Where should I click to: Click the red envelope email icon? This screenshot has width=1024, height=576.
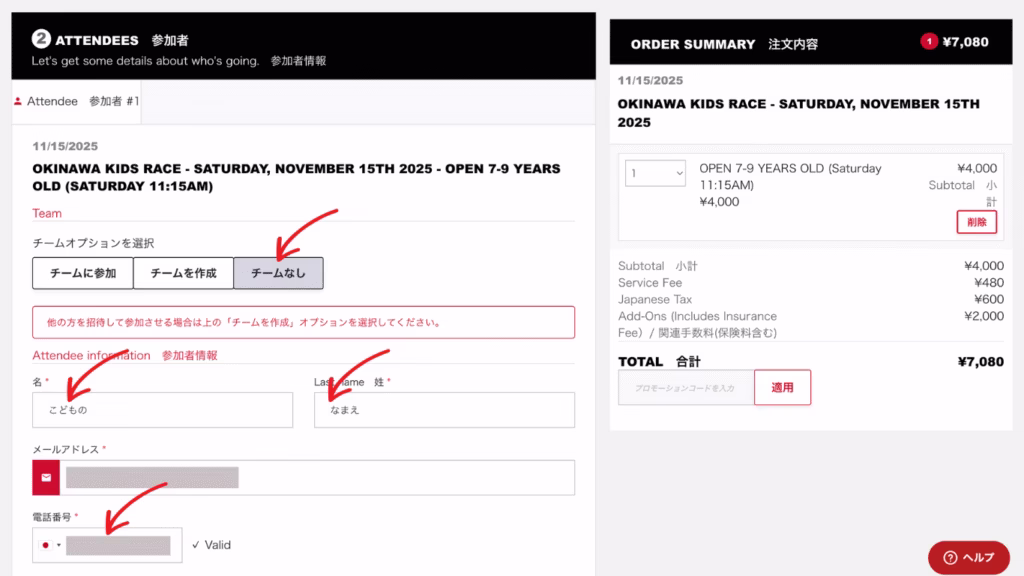click(46, 477)
